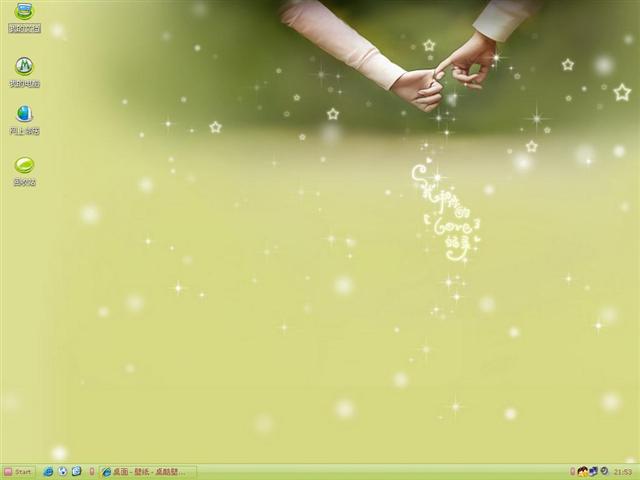Click the pink toolbar handle beside quick launch

[x=92, y=472]
